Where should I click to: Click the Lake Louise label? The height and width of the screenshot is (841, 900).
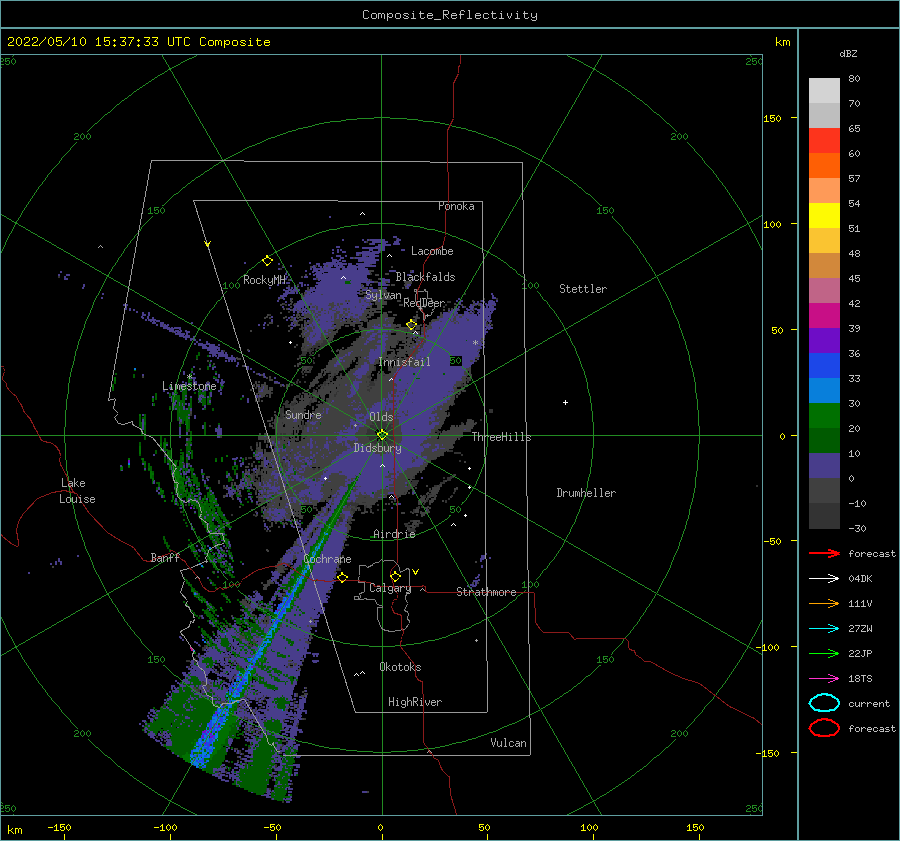(x=77, y=491)
